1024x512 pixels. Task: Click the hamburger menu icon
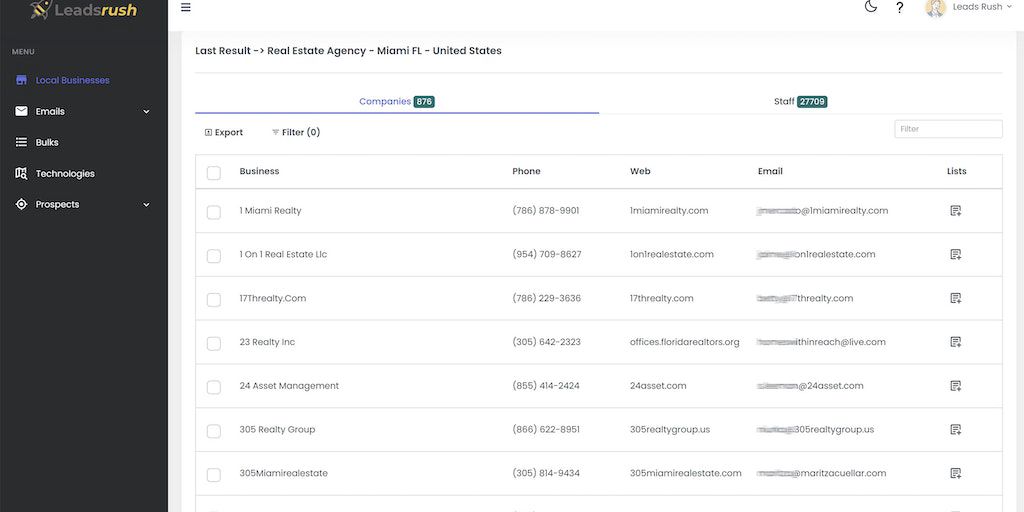pos(186,8)
